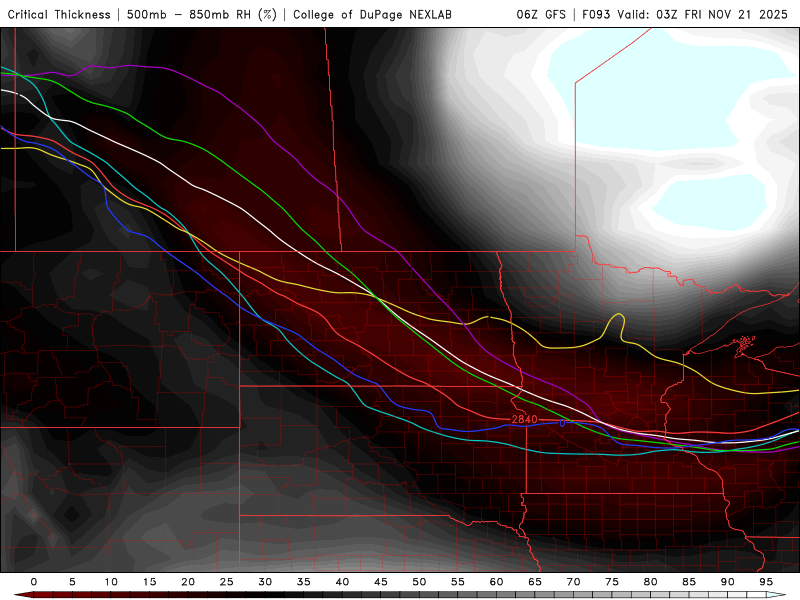Image resolution: width=800 pixels, height=600 pixels.
Task: Click the "25" color scale tick label
Action: (x=227, y=582)
